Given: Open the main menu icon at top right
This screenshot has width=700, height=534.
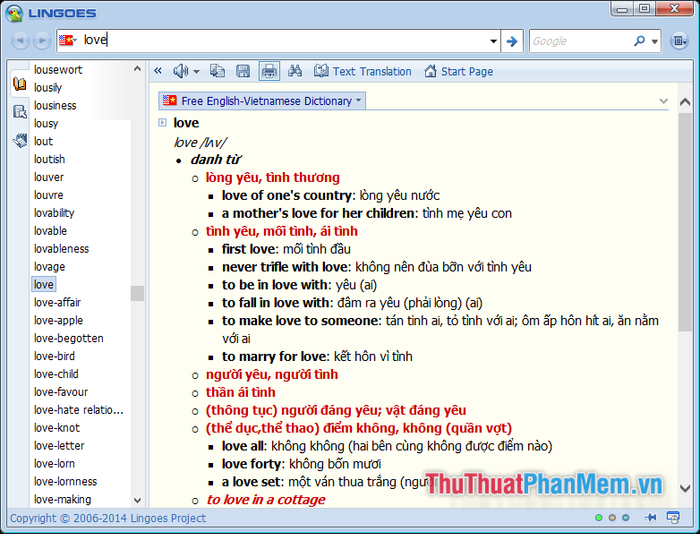Looking at the screenshot, I should 680,41.
